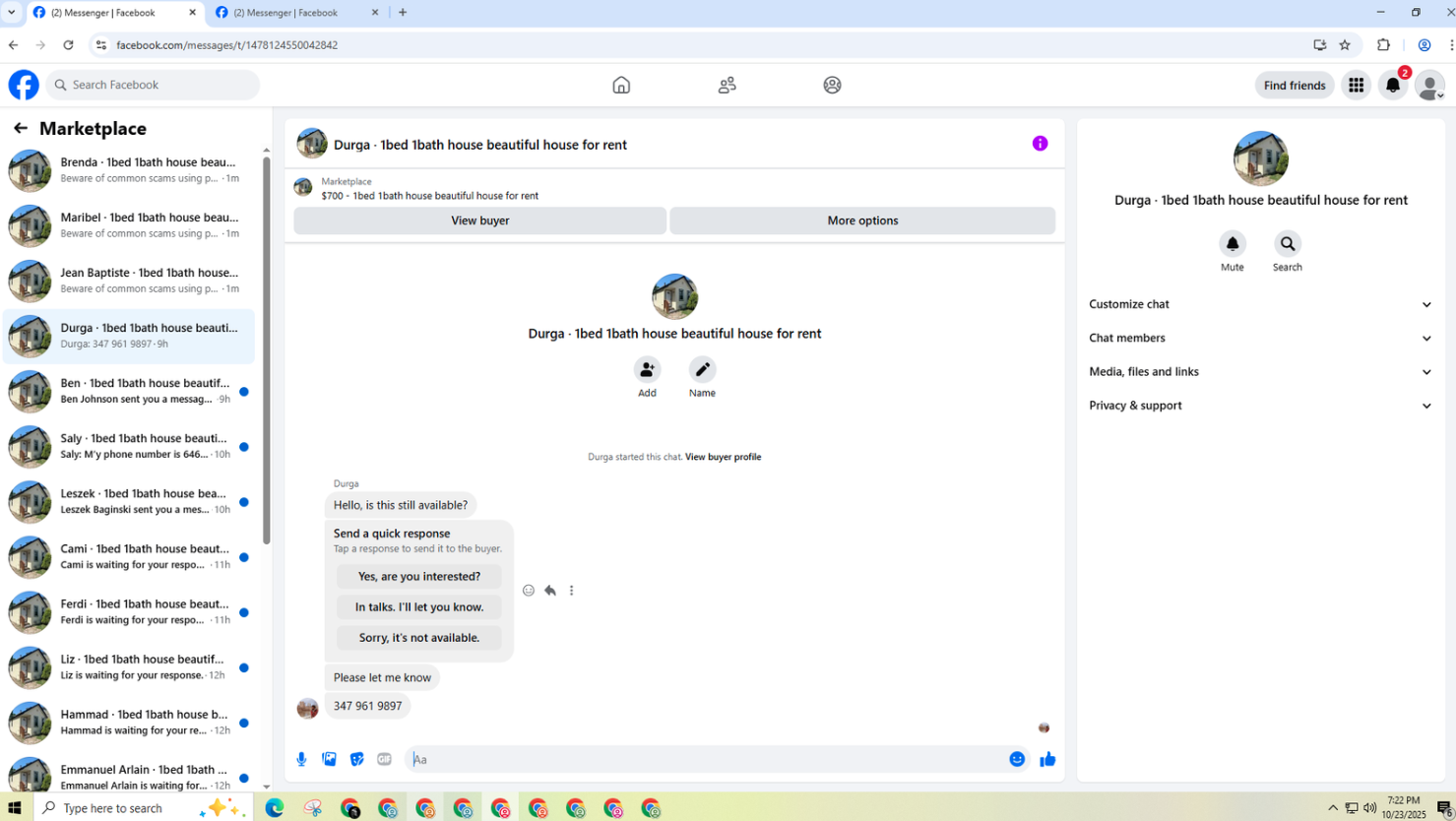The image size is (1456, 821).
Task: Open Saly's conversation
Action: tap(129, 447)
